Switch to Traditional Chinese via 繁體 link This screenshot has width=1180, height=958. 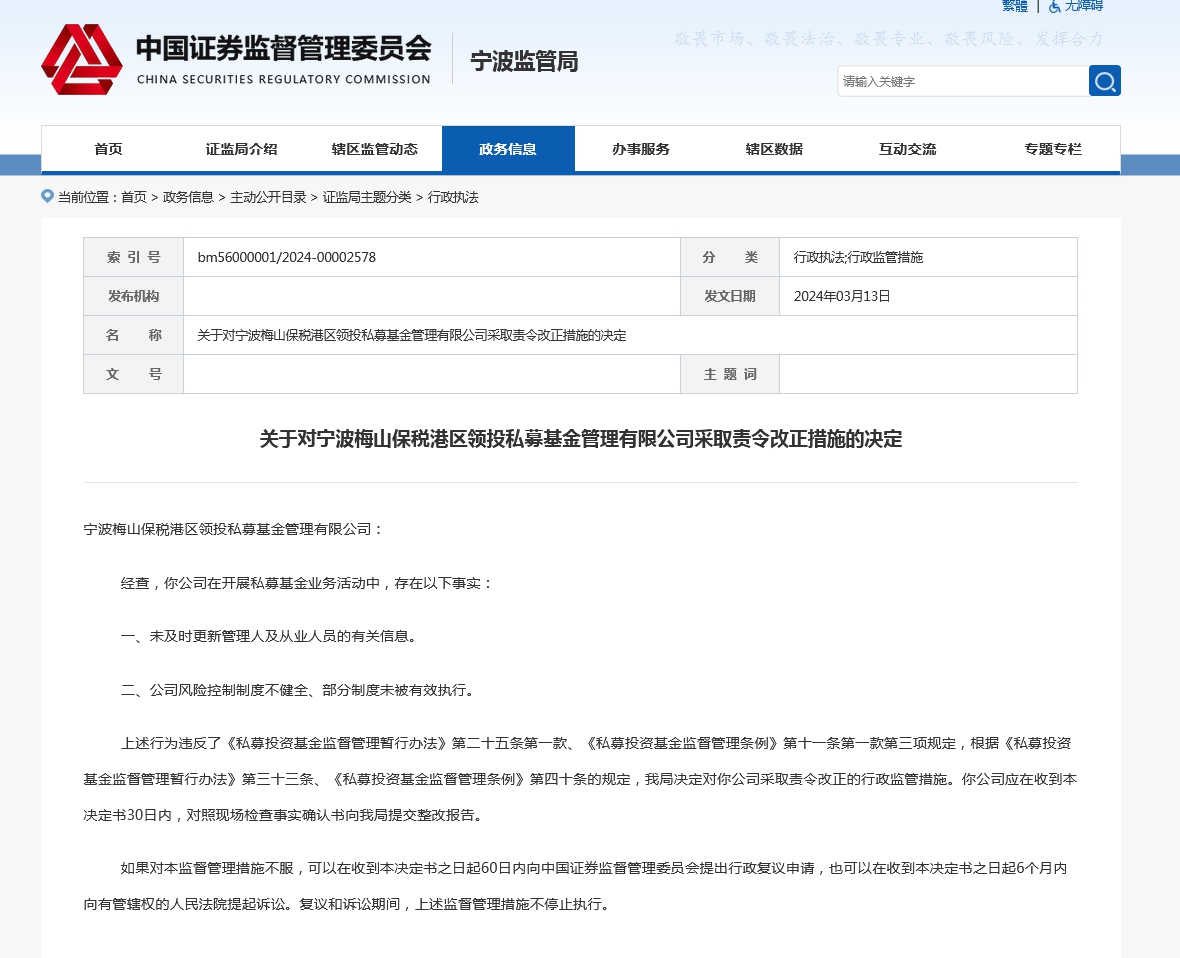click(x=1015, y=6)
